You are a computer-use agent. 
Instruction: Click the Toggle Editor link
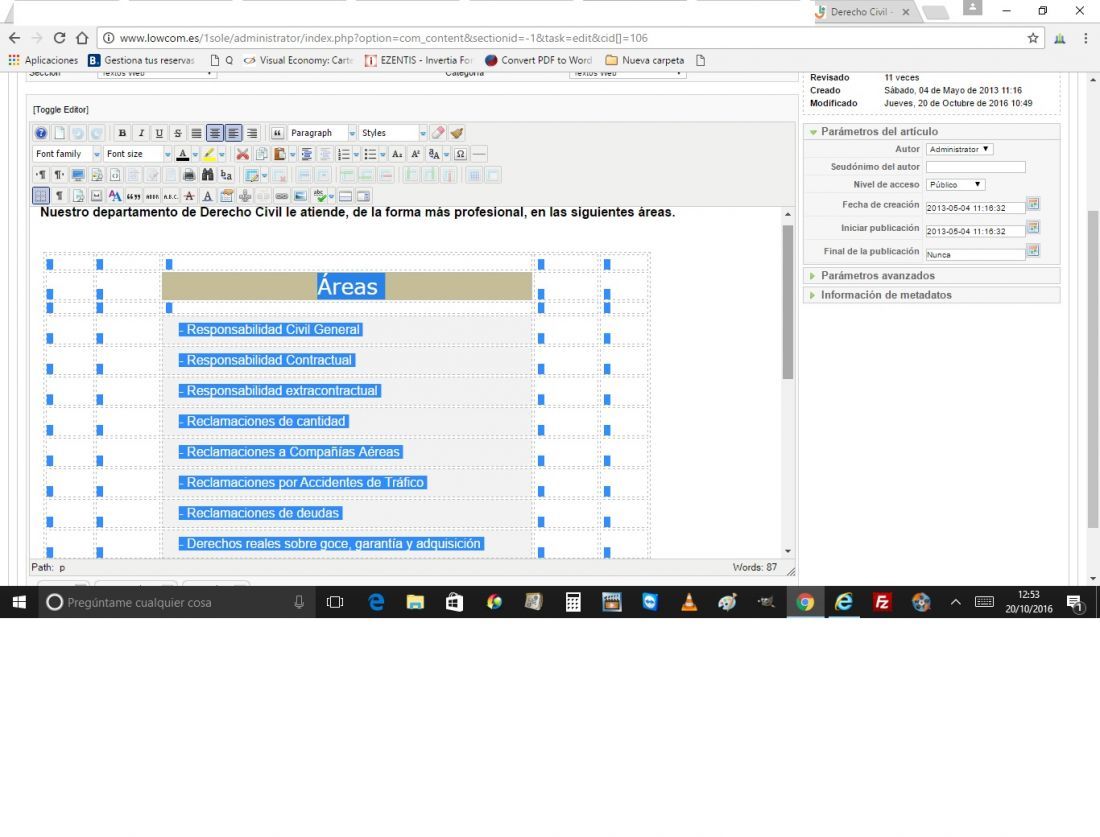pyautogui.click(x=61, y=109)
